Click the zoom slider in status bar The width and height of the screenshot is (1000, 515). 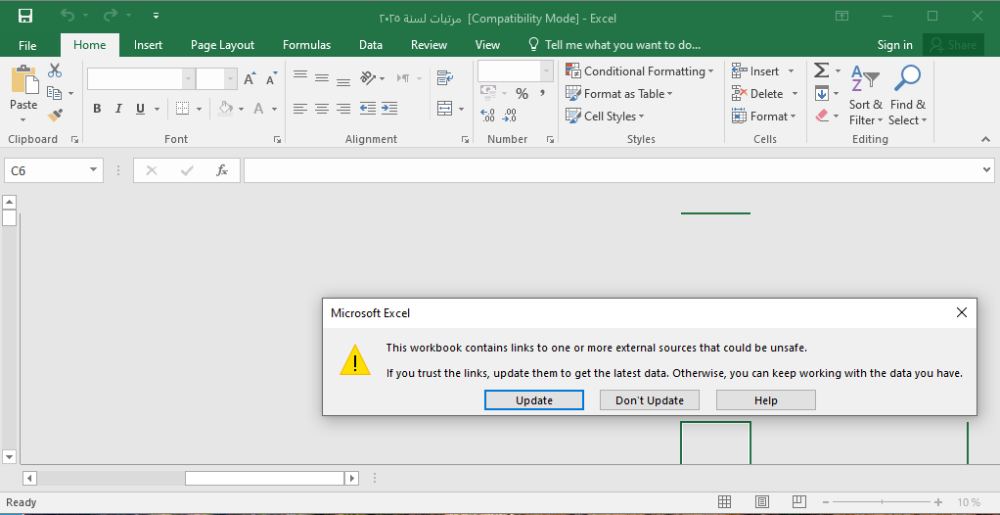point(883,502)
